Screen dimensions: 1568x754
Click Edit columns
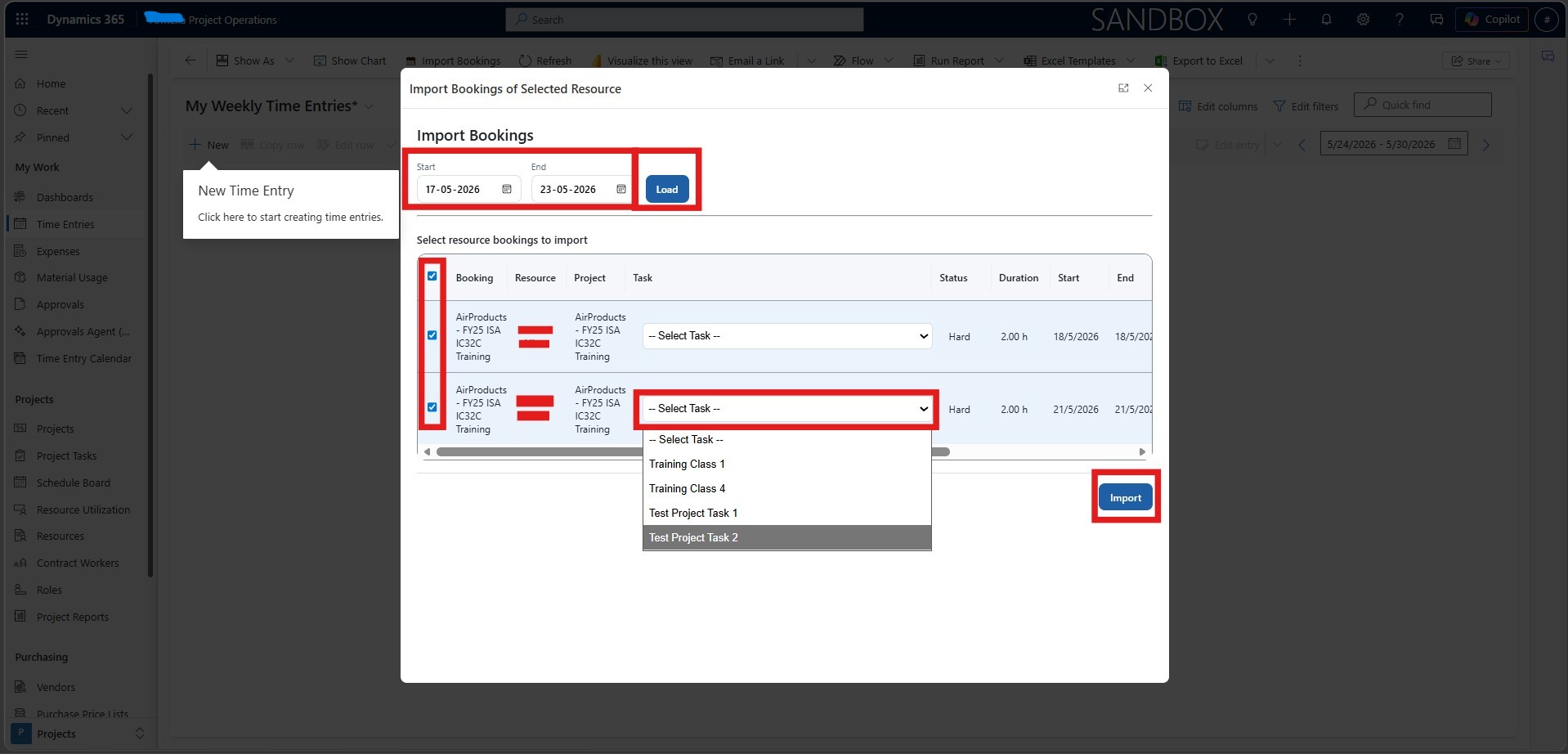click(1218, 106)
